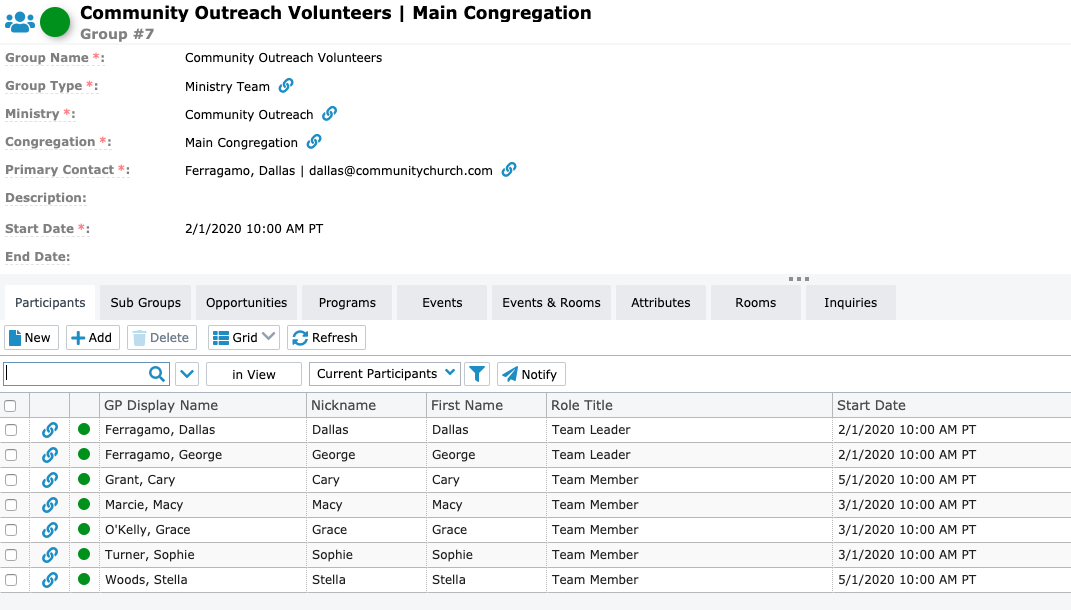Click the Community Outreach ministry link icon
Viewport: 1071px width, 610px height.
pyautogui.click(x=329, y=114)
